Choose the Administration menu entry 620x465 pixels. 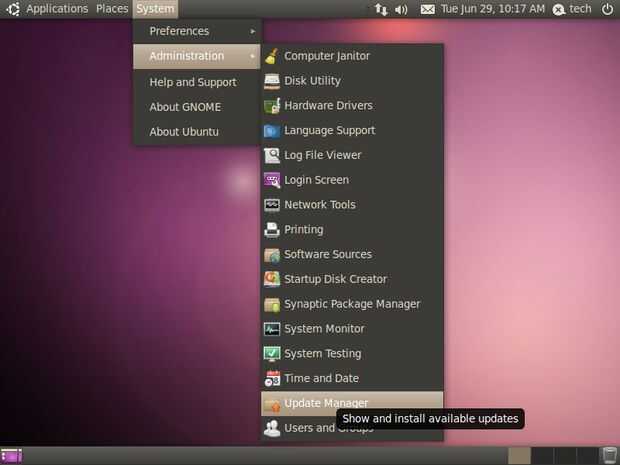[197, 57]
